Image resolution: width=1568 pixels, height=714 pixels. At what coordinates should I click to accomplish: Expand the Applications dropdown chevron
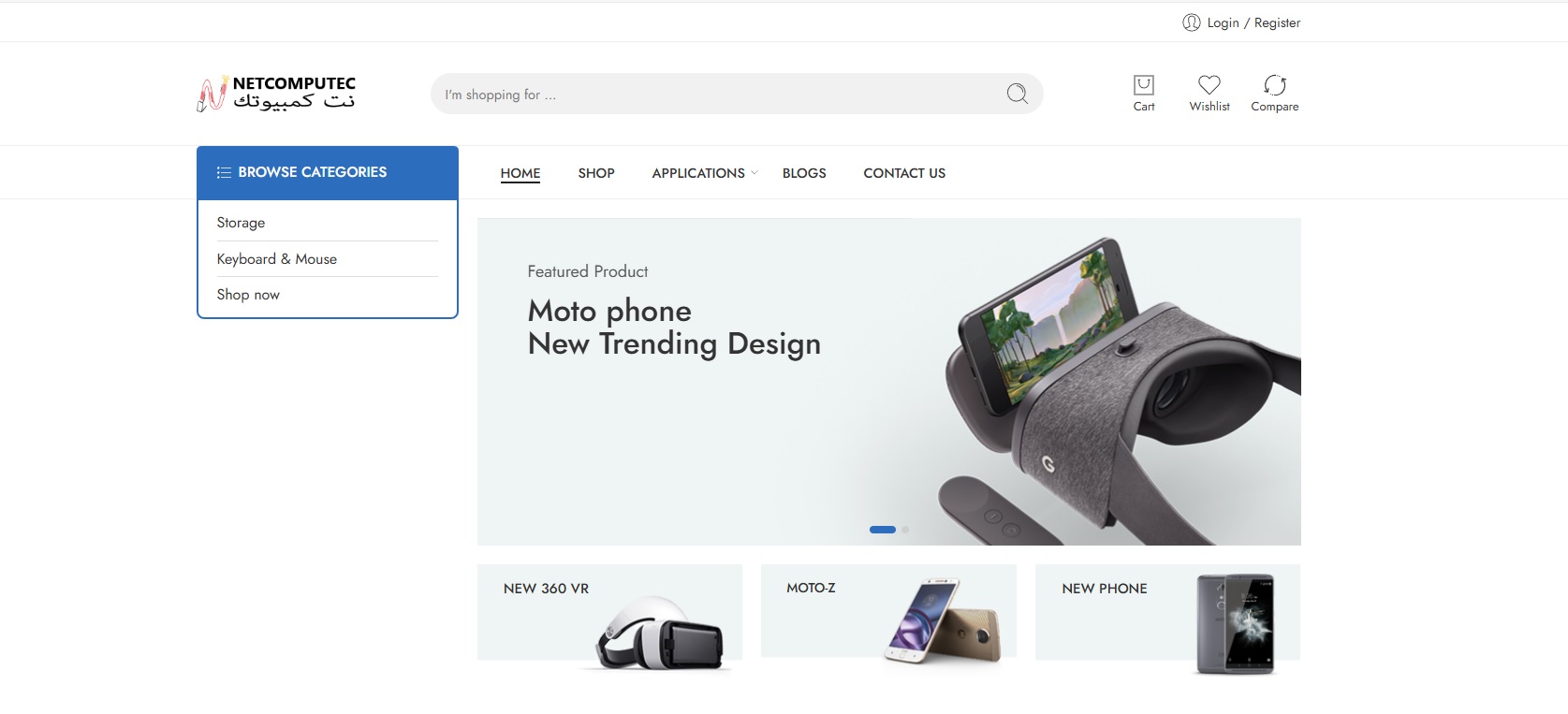755,172
